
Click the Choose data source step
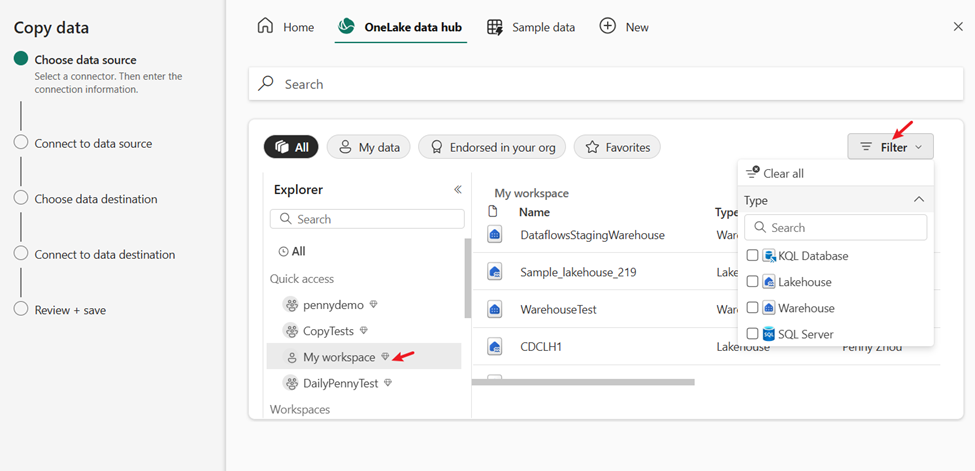(x=85, y=60)
